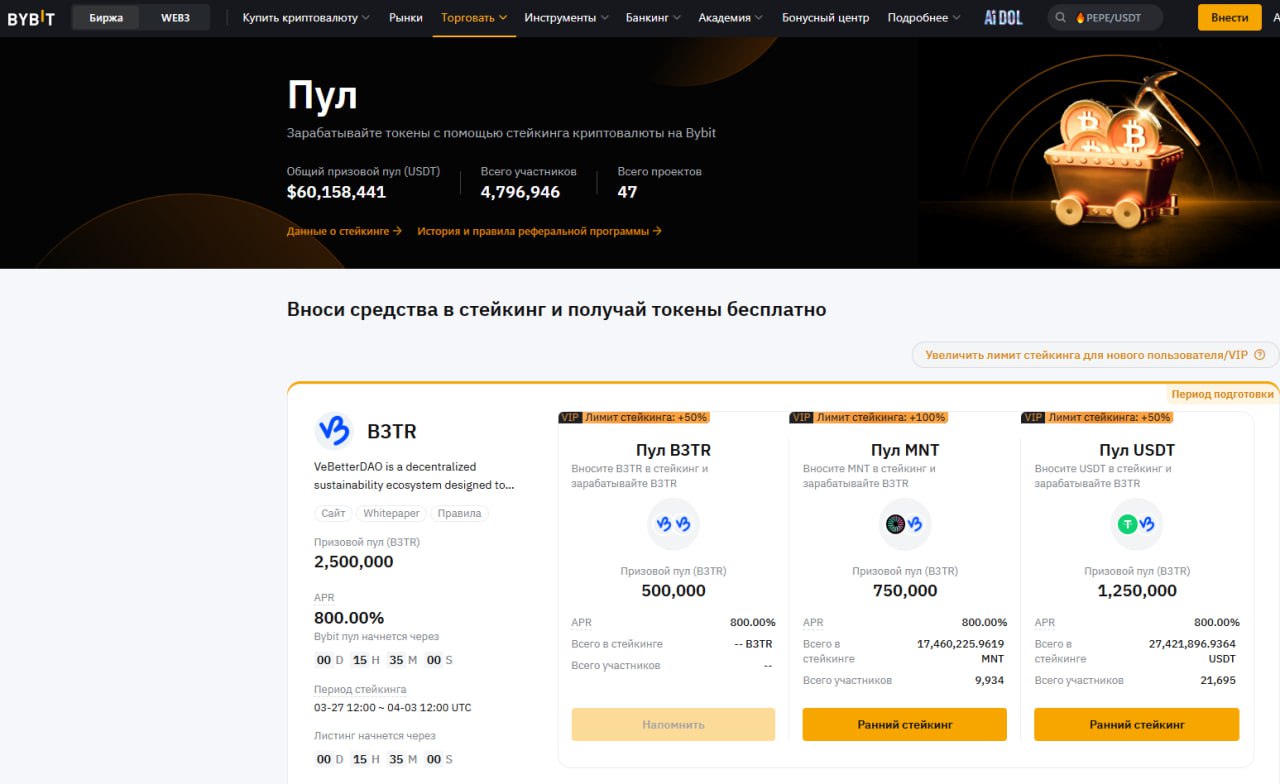This screenshot has width=1280, height=784.
Task: Click the search magnifier icon
Action: [1061, 18]
